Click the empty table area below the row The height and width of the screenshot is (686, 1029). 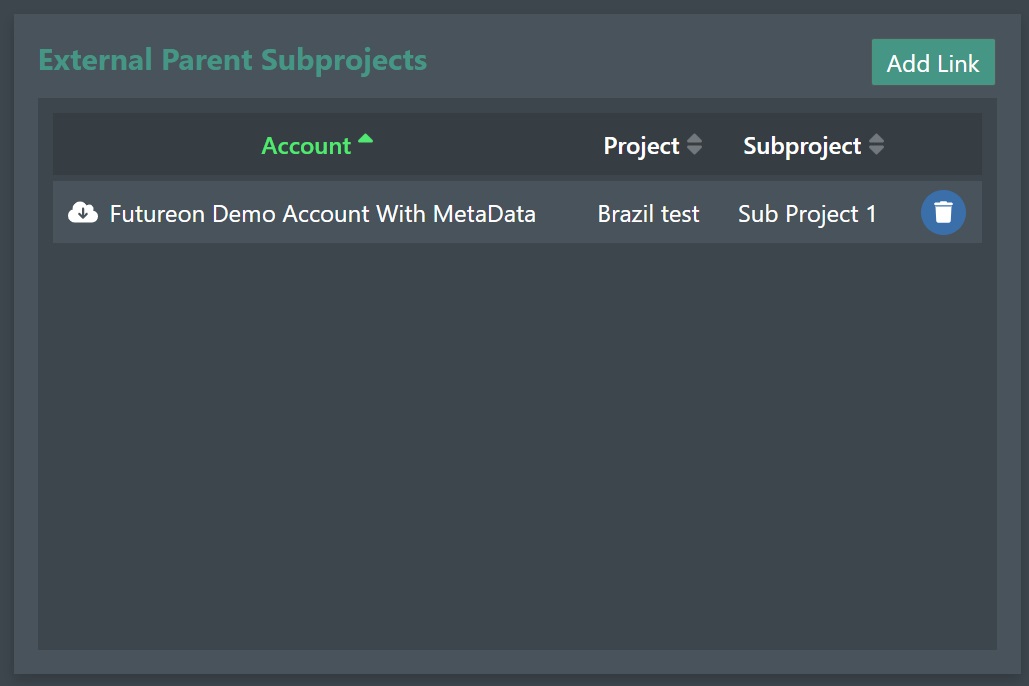click(x=517, y=440)
